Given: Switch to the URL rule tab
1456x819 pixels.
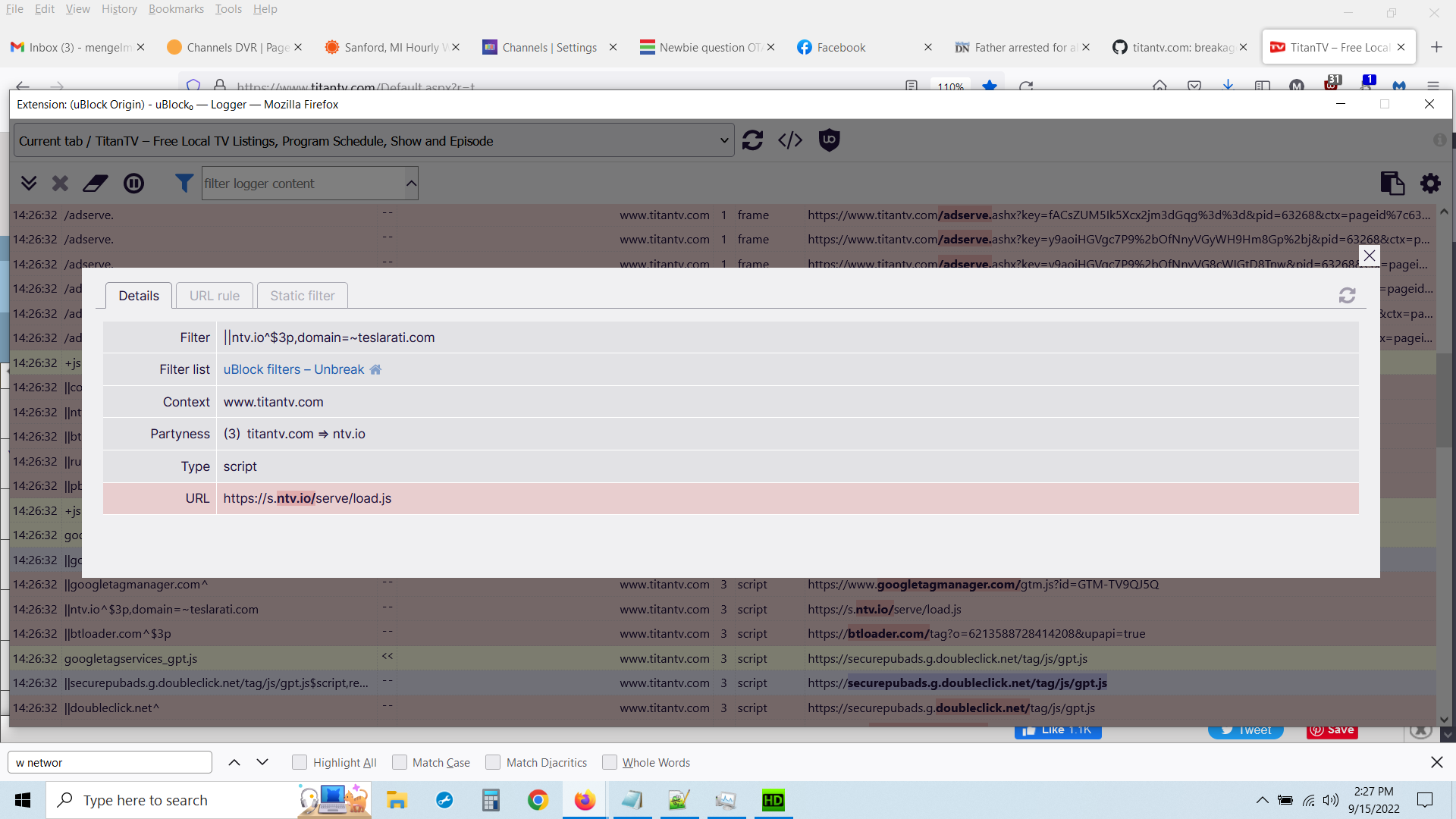Looking at the screenshot, I should 215,296.
